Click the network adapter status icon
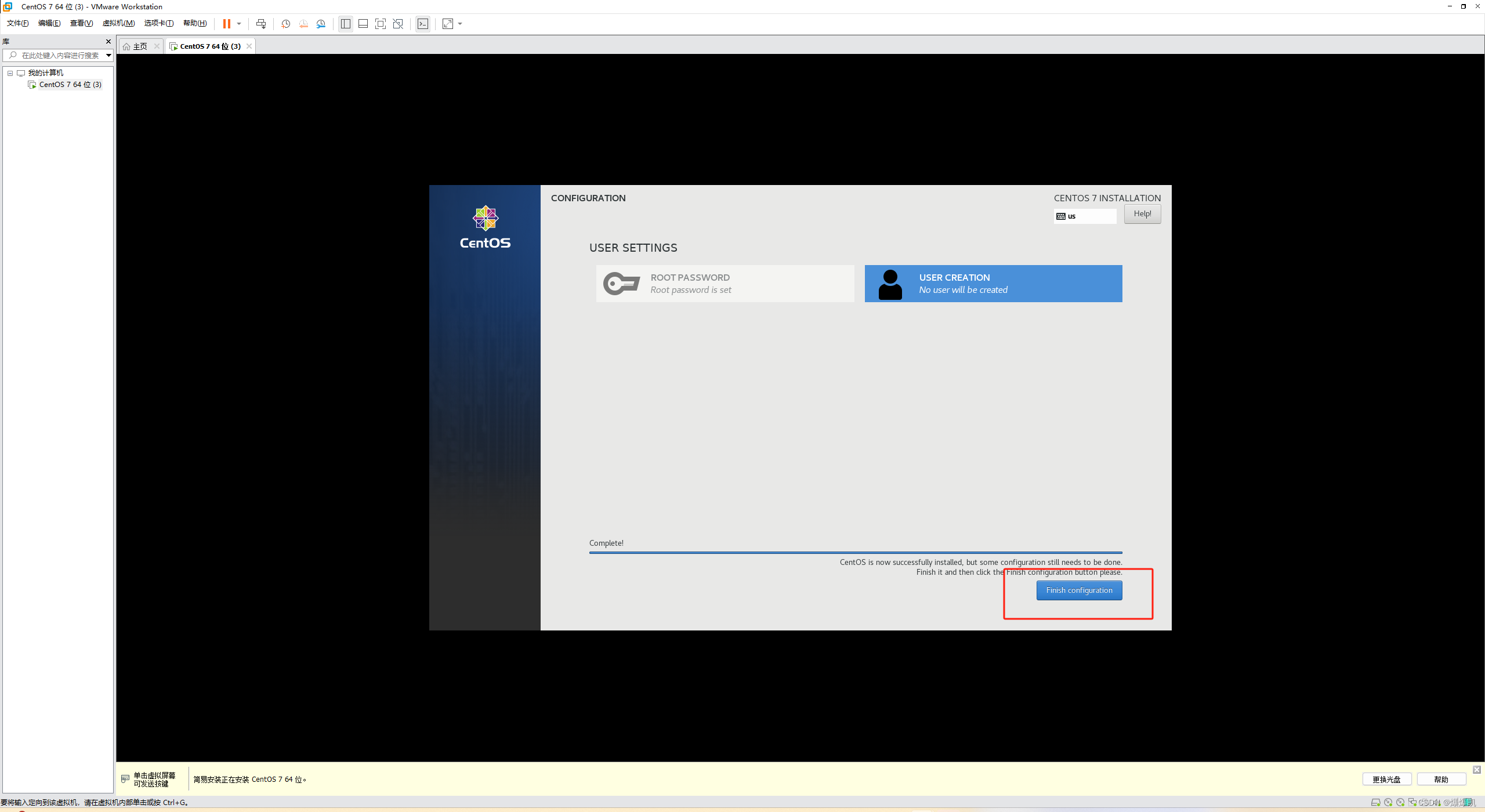Screen dimensions: 1485x812 tap(1412, 803)
